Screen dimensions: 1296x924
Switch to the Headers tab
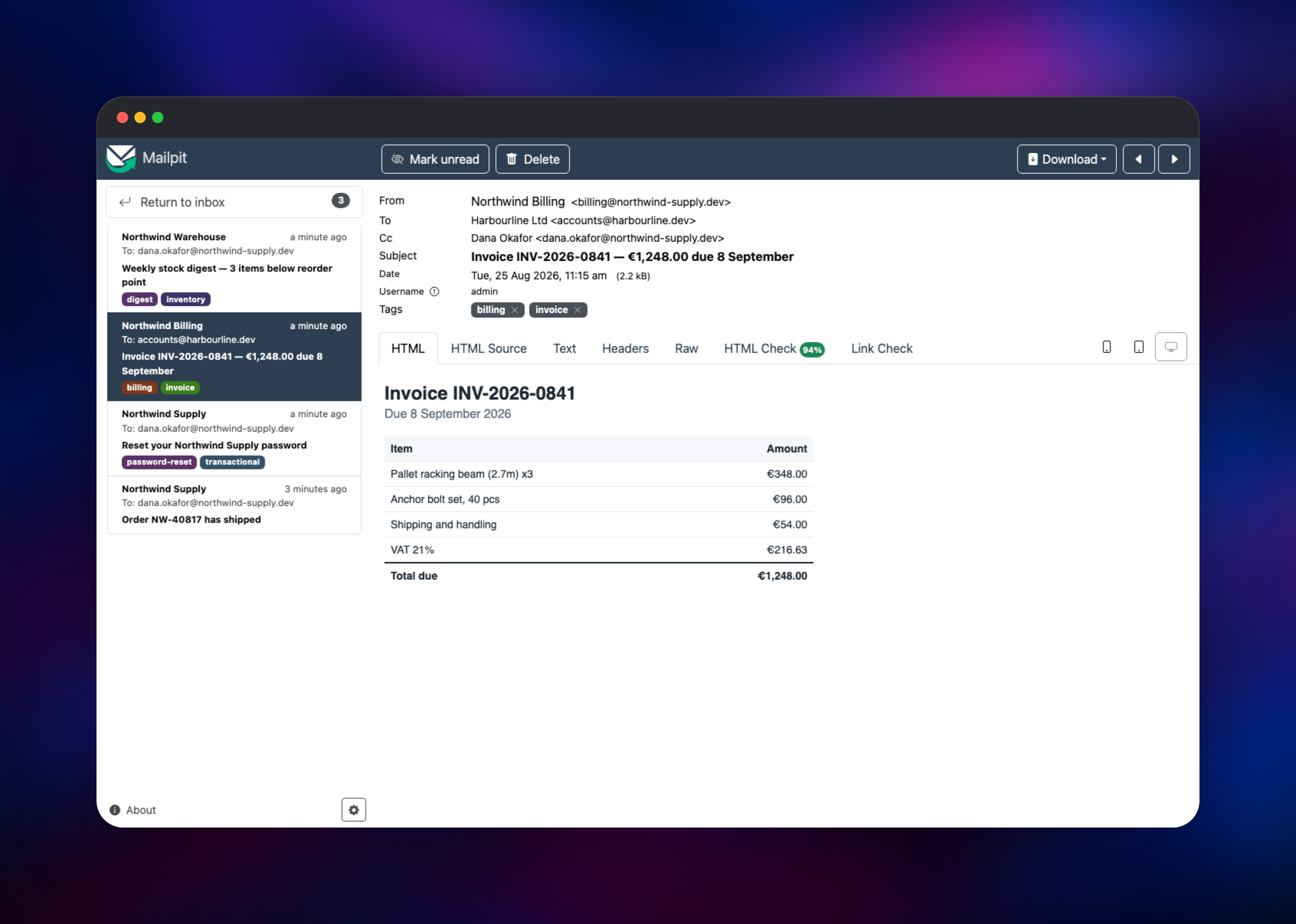point(625,348)
